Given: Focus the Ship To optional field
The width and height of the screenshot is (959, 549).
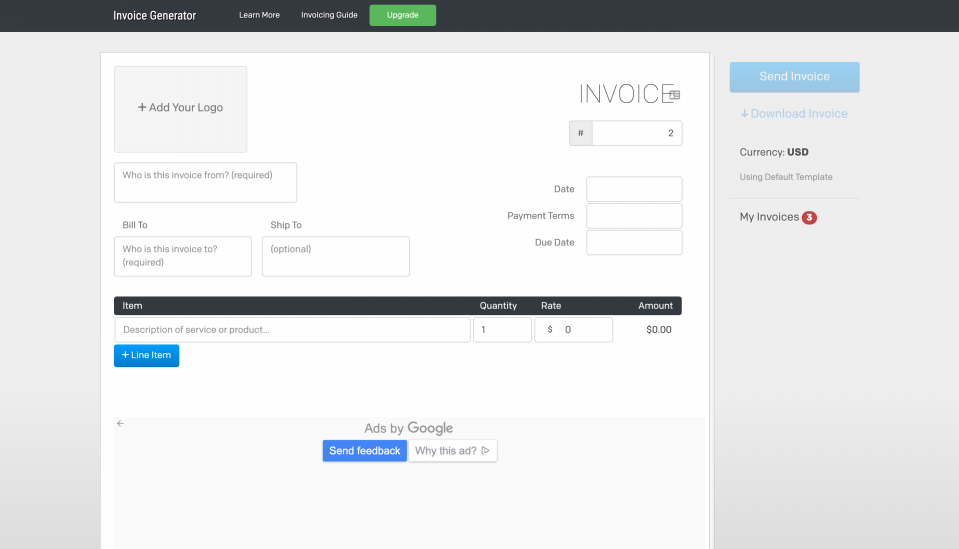Looking at the screenshot, I should click(x=336, y=256).
